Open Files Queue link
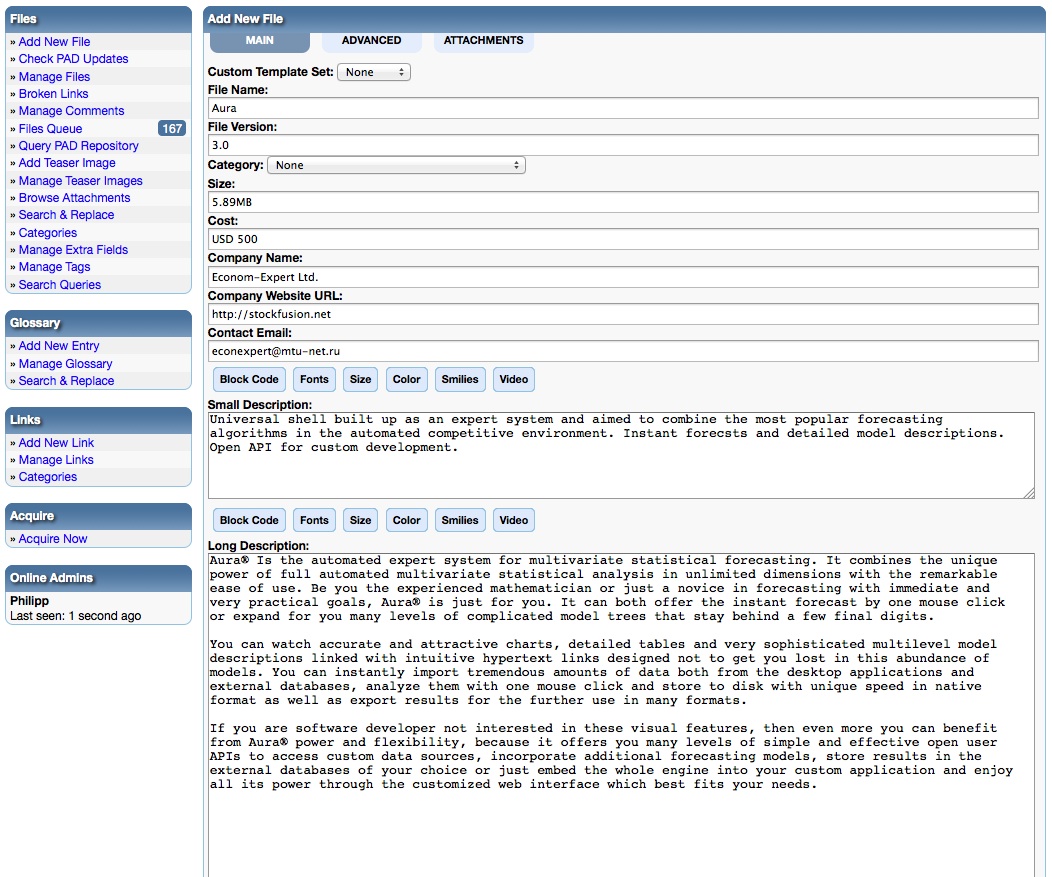1052x877 pixels. click(50, 129)
